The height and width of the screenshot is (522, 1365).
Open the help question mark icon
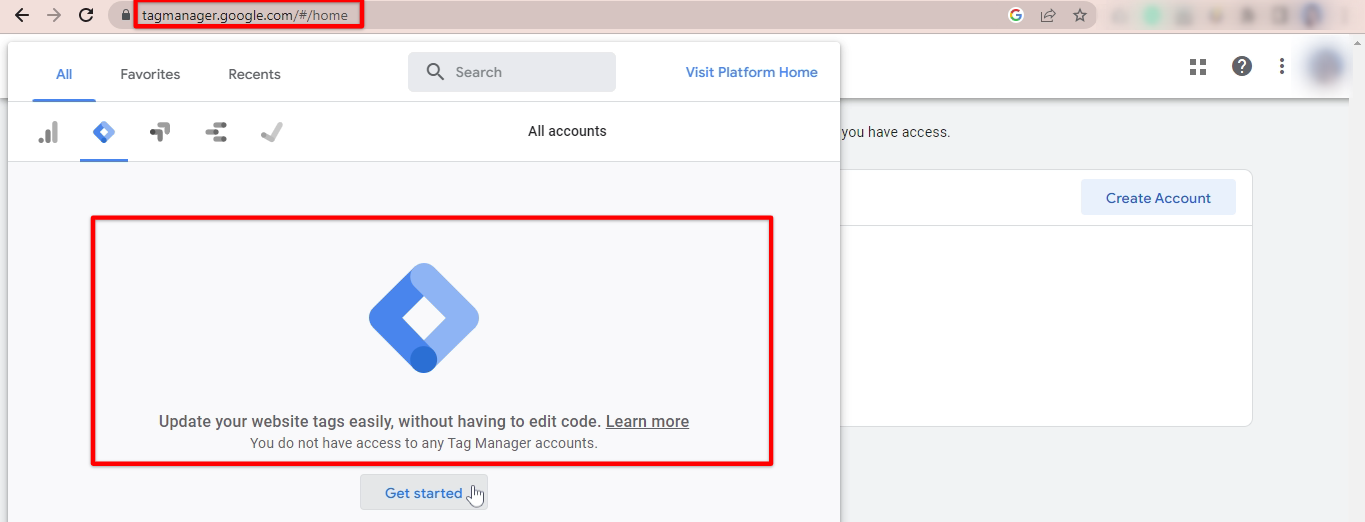coord(1242,66)
